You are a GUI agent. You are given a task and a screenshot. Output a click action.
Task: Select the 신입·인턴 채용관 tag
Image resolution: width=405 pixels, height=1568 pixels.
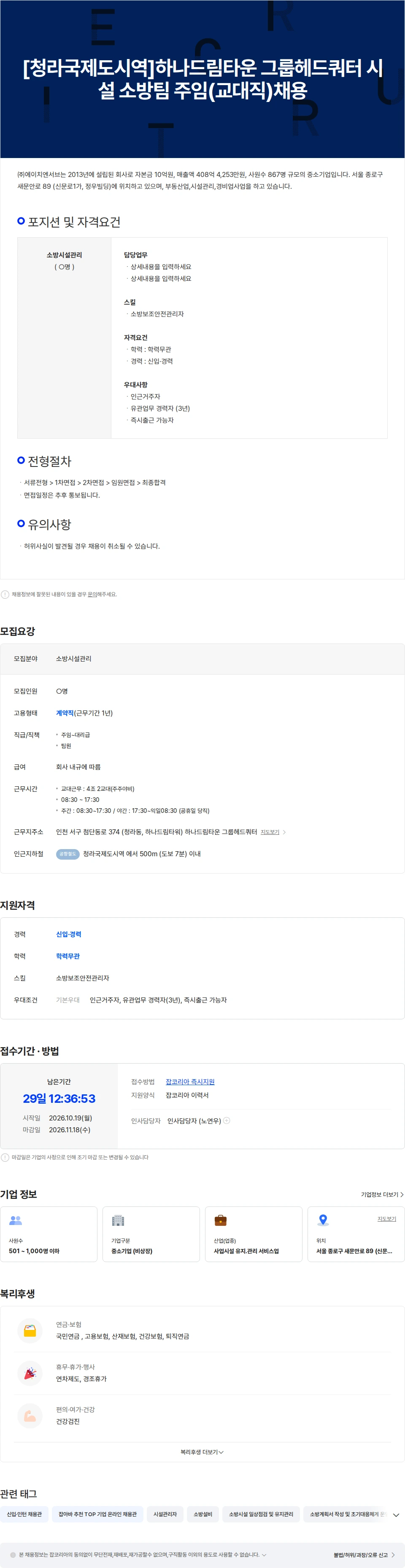click(x=24, y=1514)
